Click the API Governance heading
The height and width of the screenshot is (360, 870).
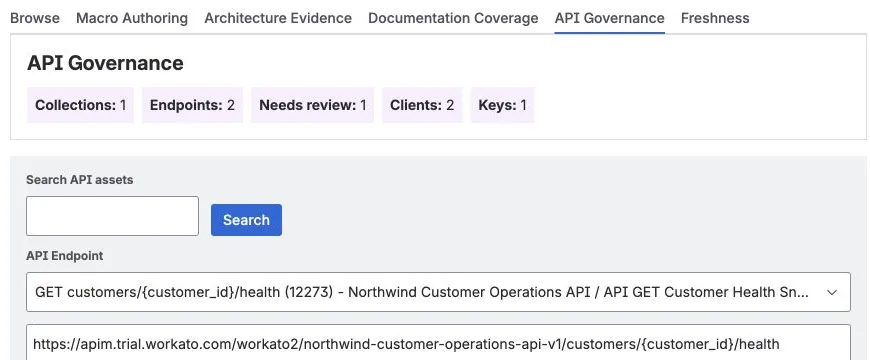[x=105, y=63]
